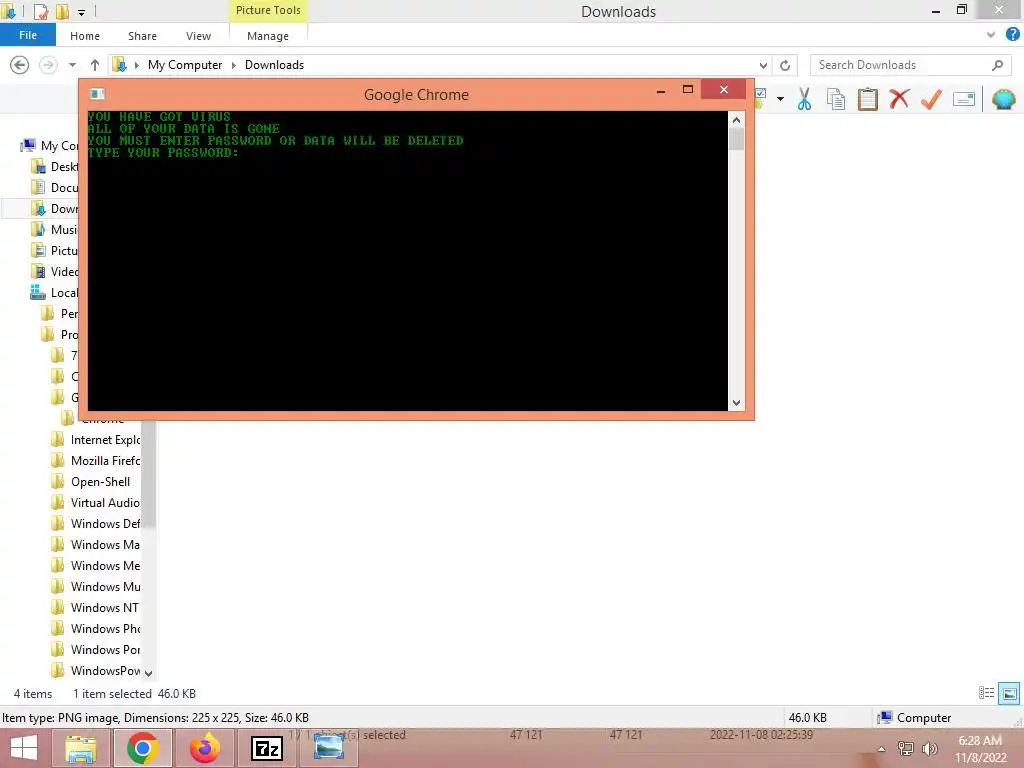Viewport: 1024px width, 768px height.
Task: Minimize the Google Chrome console window
Action: pos(661,91)
